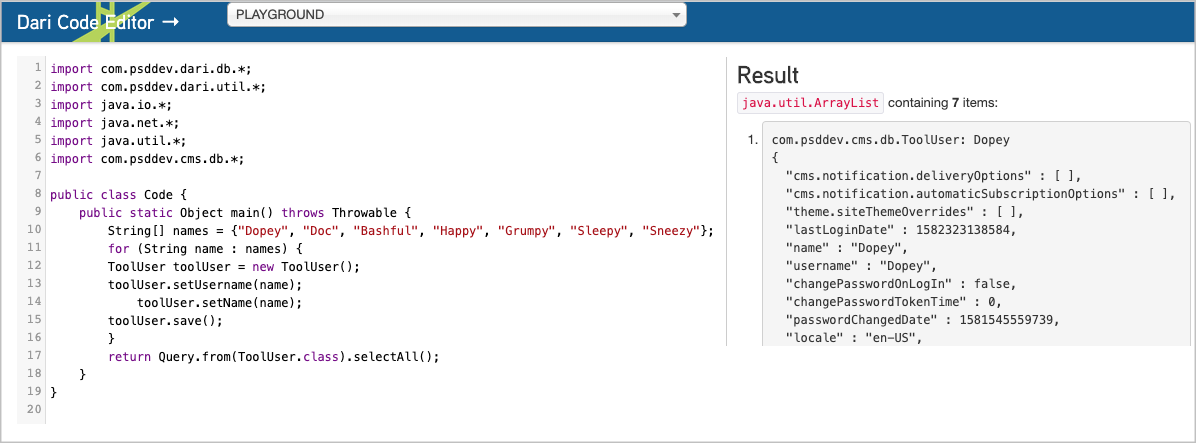The image size is (1196, 443).
Task: Click line 2 import com.psddev.dari.util
Action: click(158, 86)
